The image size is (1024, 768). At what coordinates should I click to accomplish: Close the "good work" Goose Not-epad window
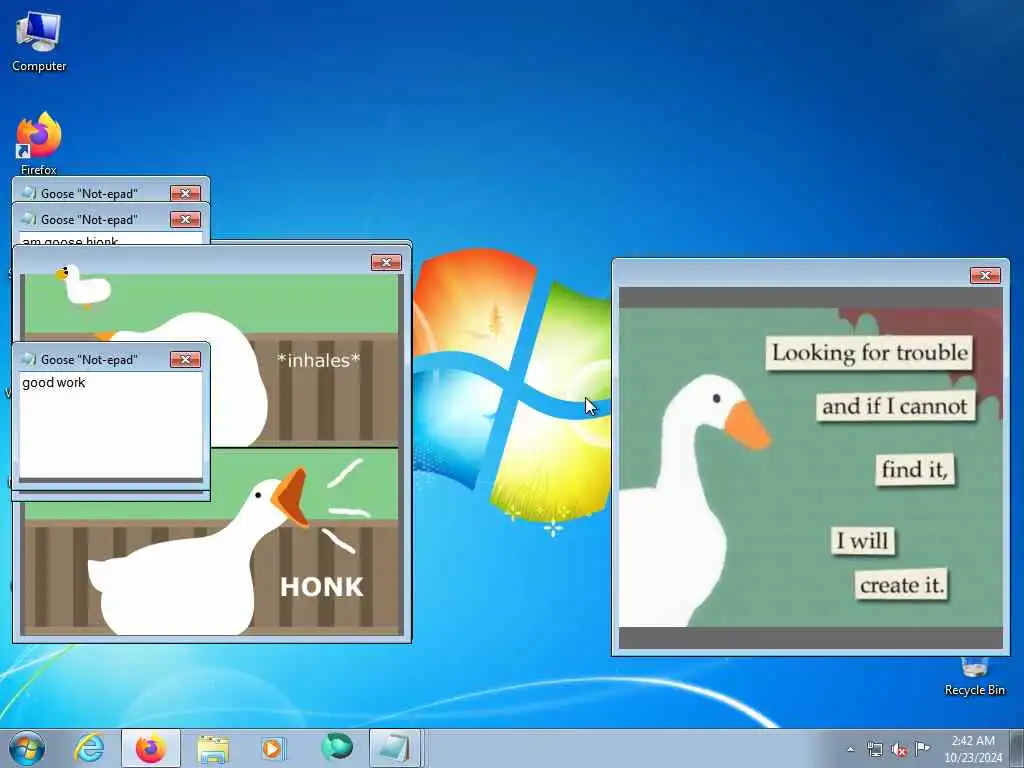[x=185, y=359]
